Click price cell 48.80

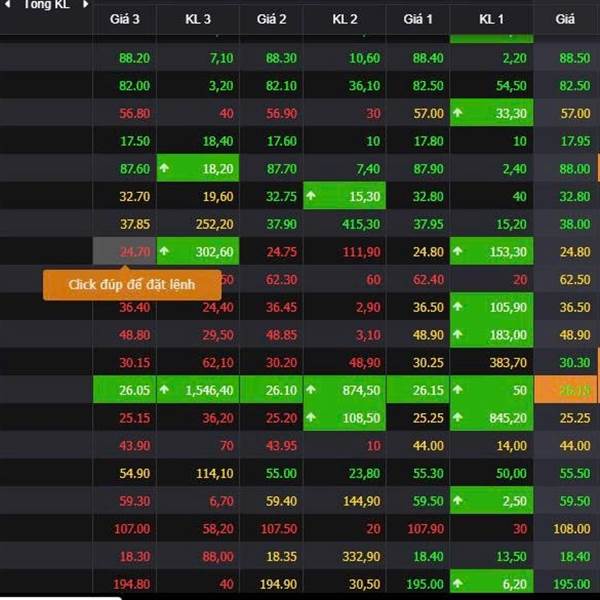tap(124, 334)
